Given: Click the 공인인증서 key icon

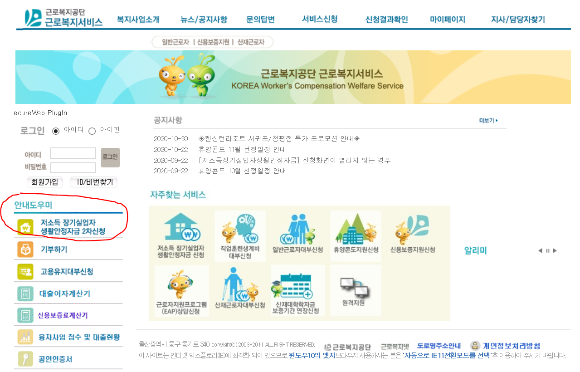Looking at the screenshot, I should click(25, 359).
